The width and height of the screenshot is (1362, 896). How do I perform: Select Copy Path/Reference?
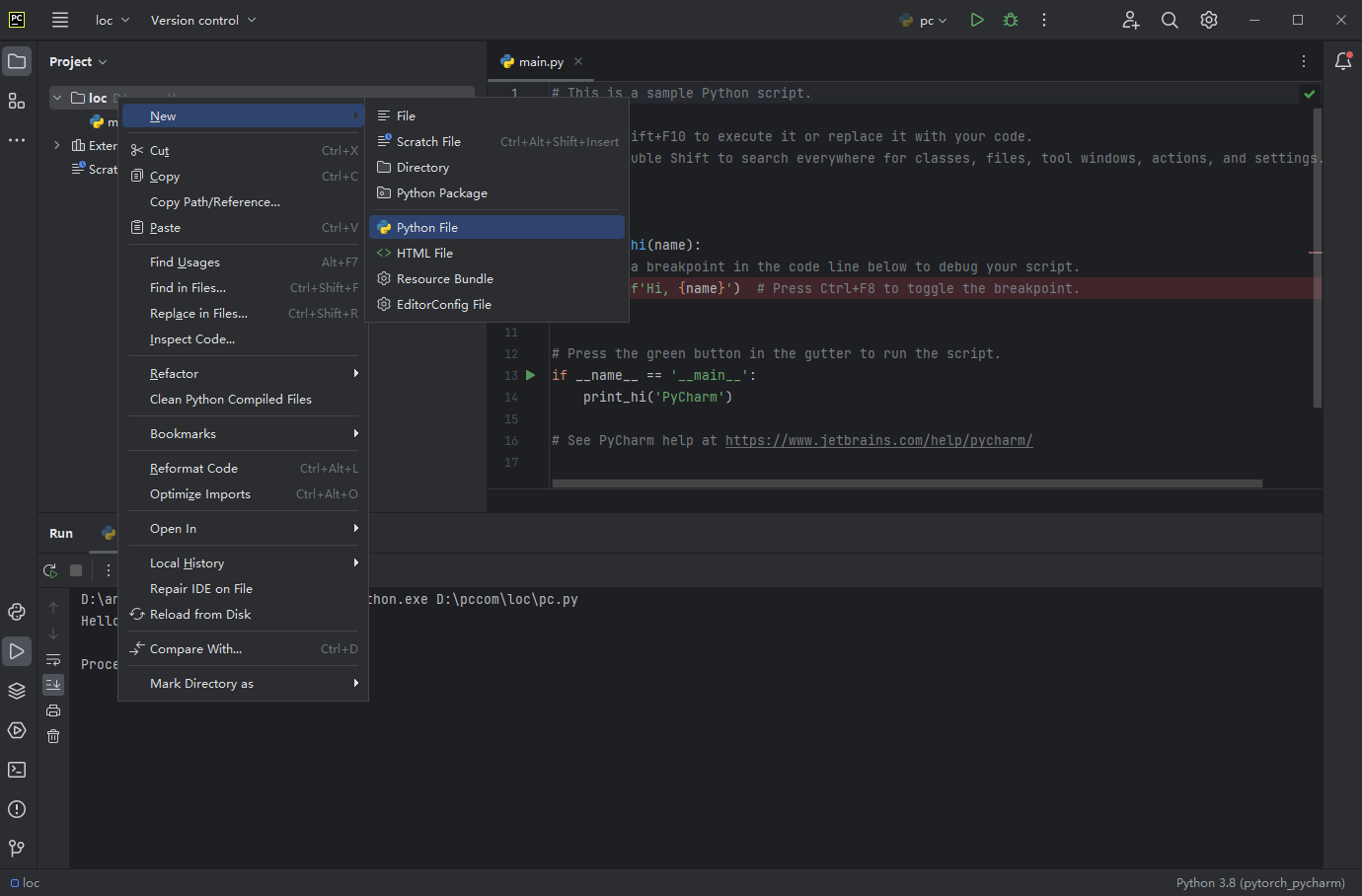tap(243, 202)
